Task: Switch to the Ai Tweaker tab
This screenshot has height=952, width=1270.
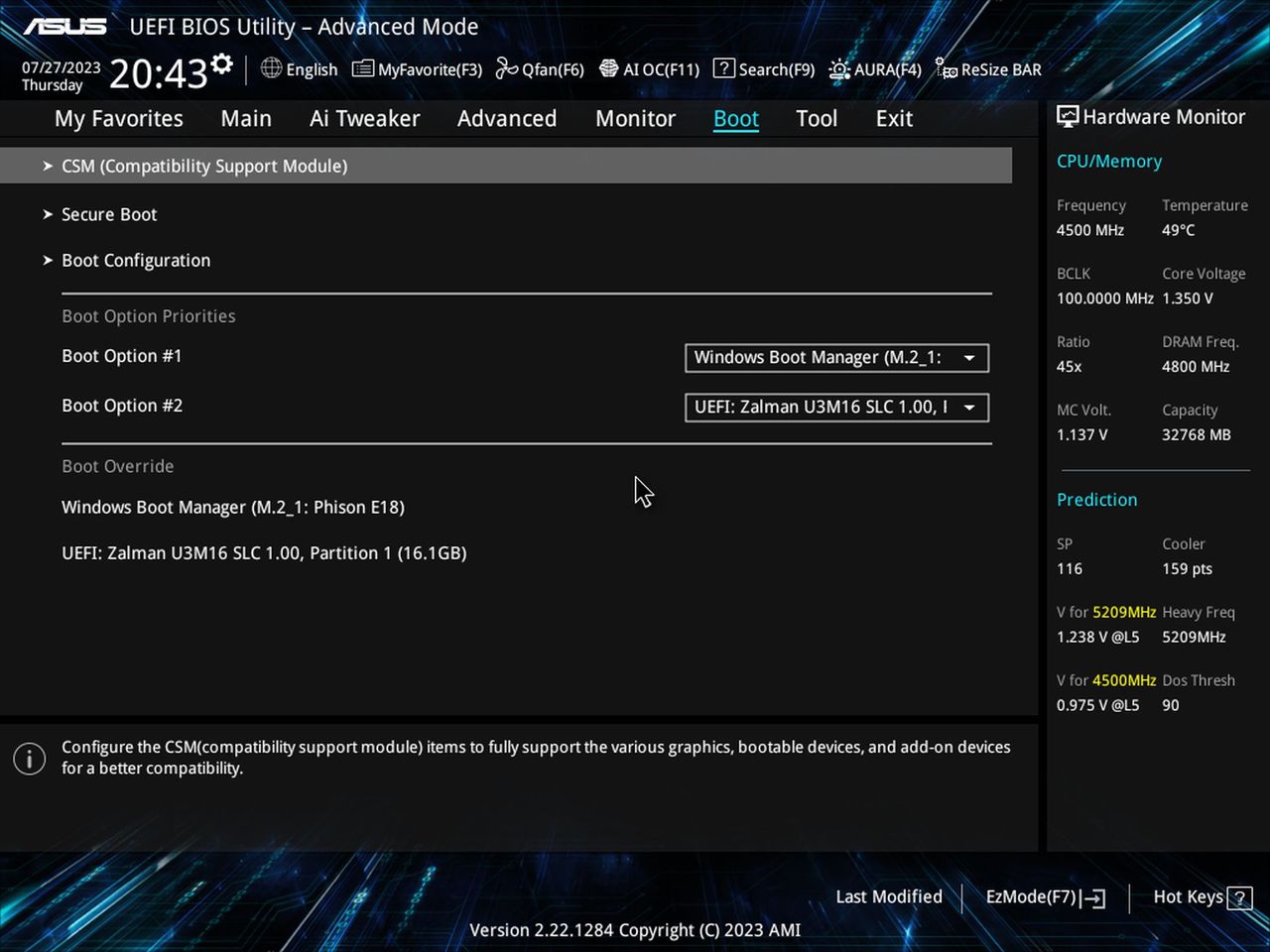Action: pos(364,119)
